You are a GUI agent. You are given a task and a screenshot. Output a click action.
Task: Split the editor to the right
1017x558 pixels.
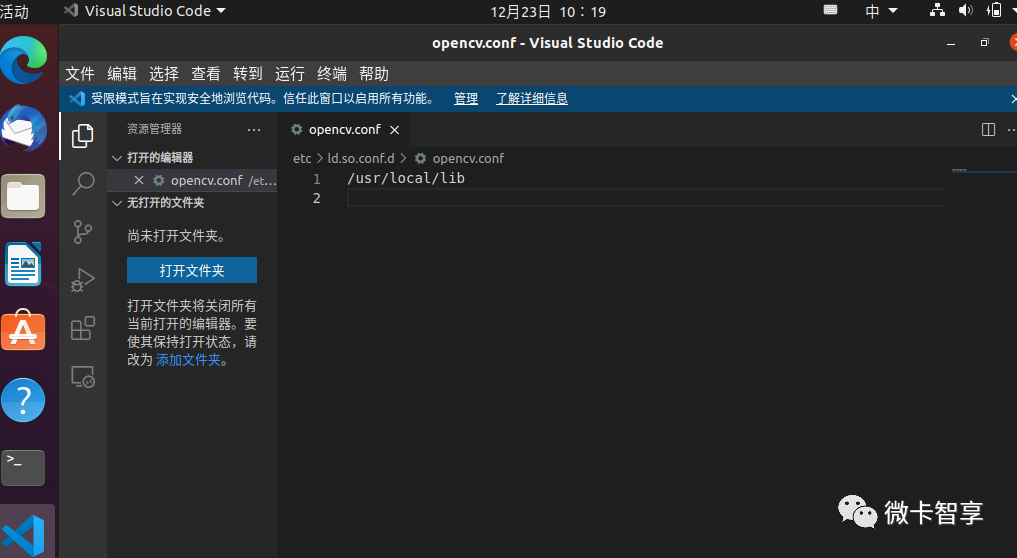click(988, 130)
